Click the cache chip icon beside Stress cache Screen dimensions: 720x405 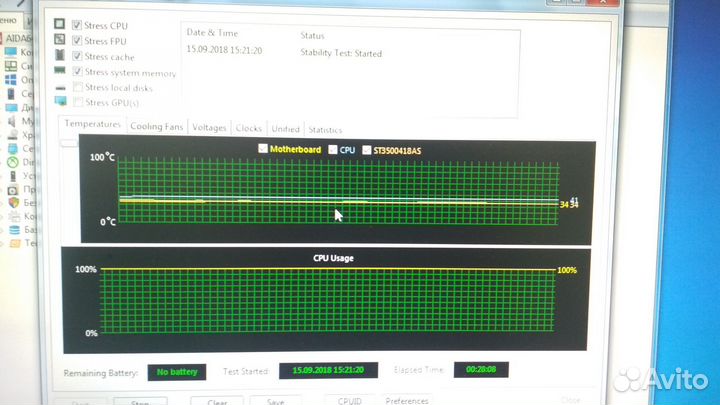pyautogui.click(x=60, y=55)
